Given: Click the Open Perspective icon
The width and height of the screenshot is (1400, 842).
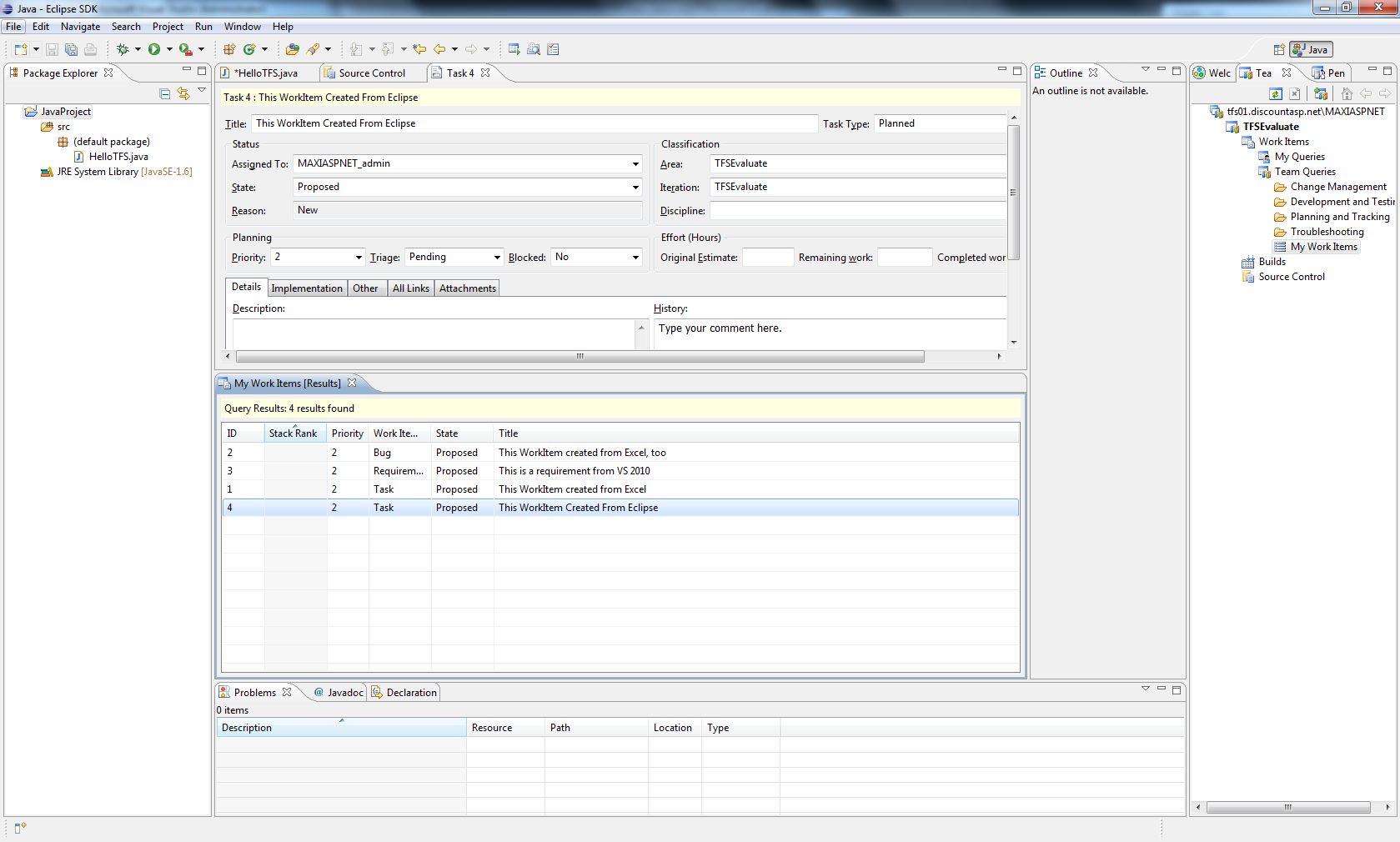Looking at the screenshot, I should 1279,50.
